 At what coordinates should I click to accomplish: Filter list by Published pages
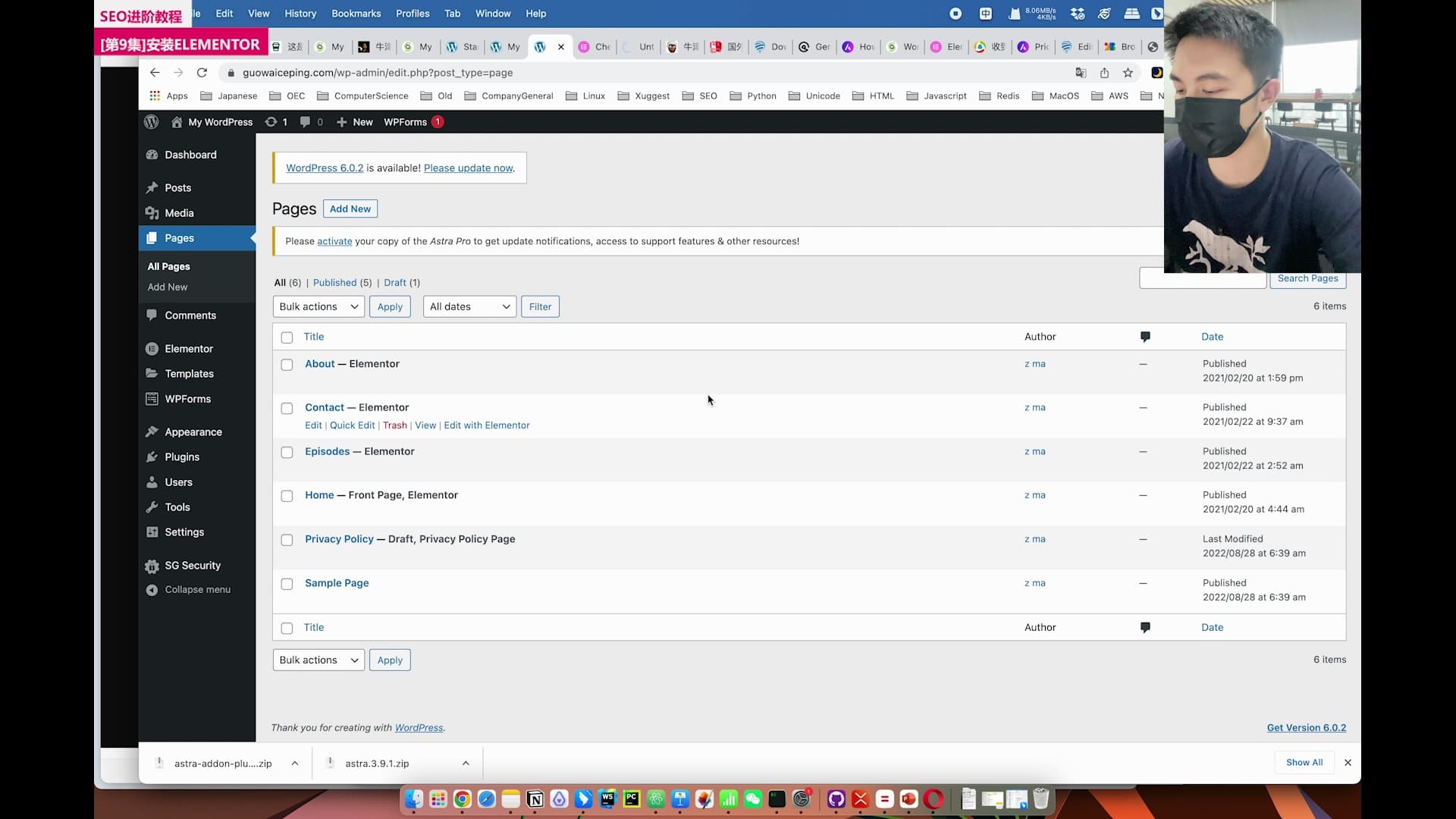point(334,283)
